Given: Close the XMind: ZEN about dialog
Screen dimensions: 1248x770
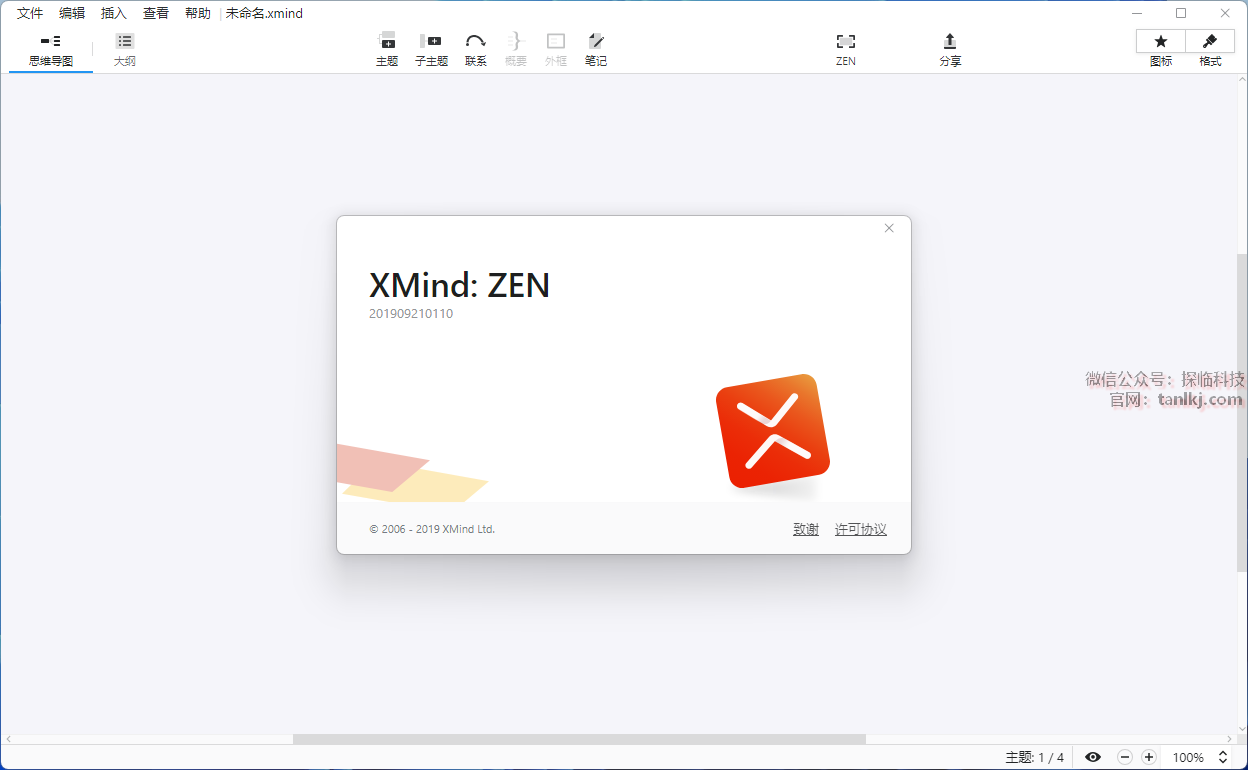Looking at the screenshot, I should point(889,228).
